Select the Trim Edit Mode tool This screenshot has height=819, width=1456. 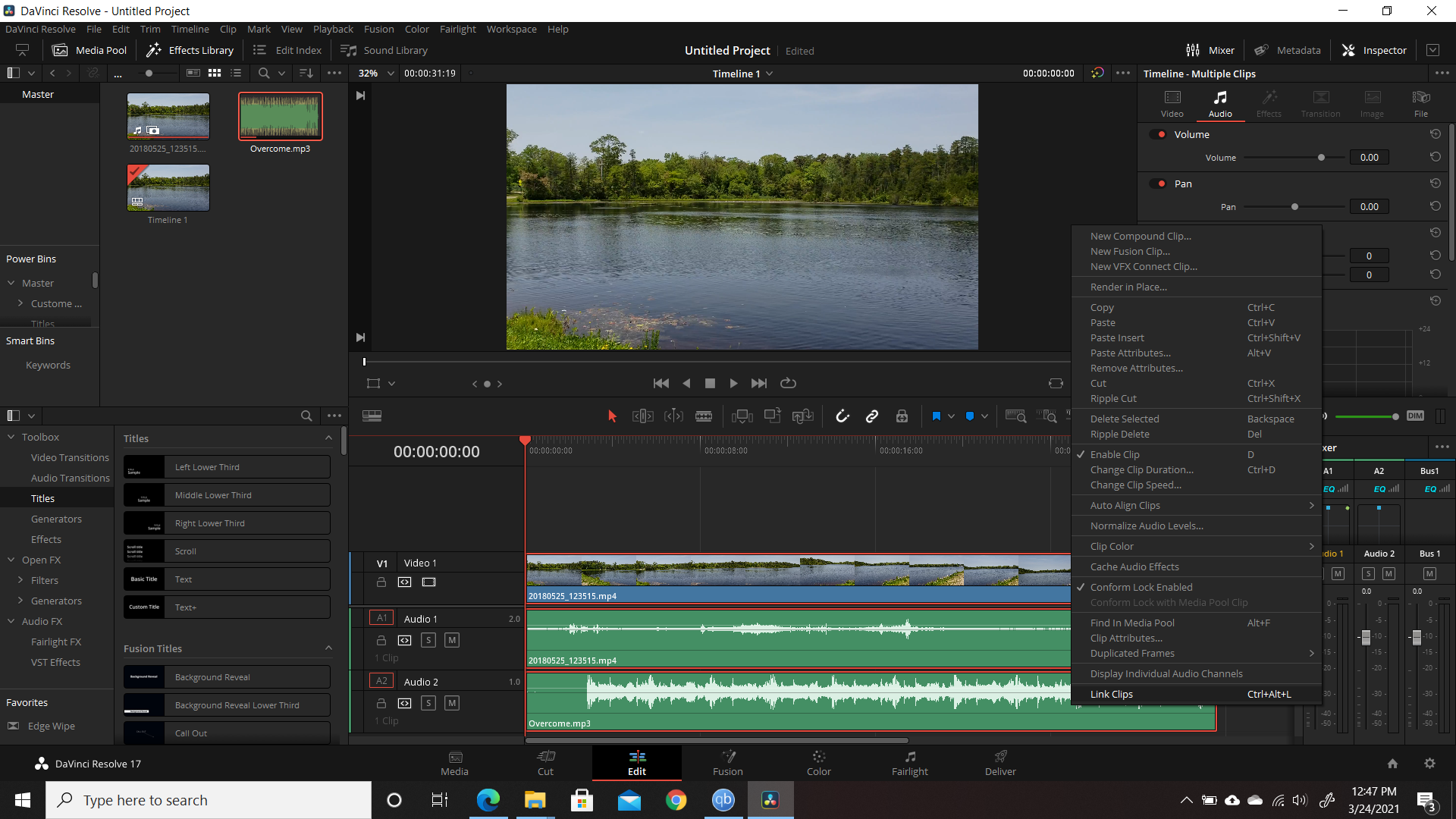pyautogui.click(x=643, y=416)
